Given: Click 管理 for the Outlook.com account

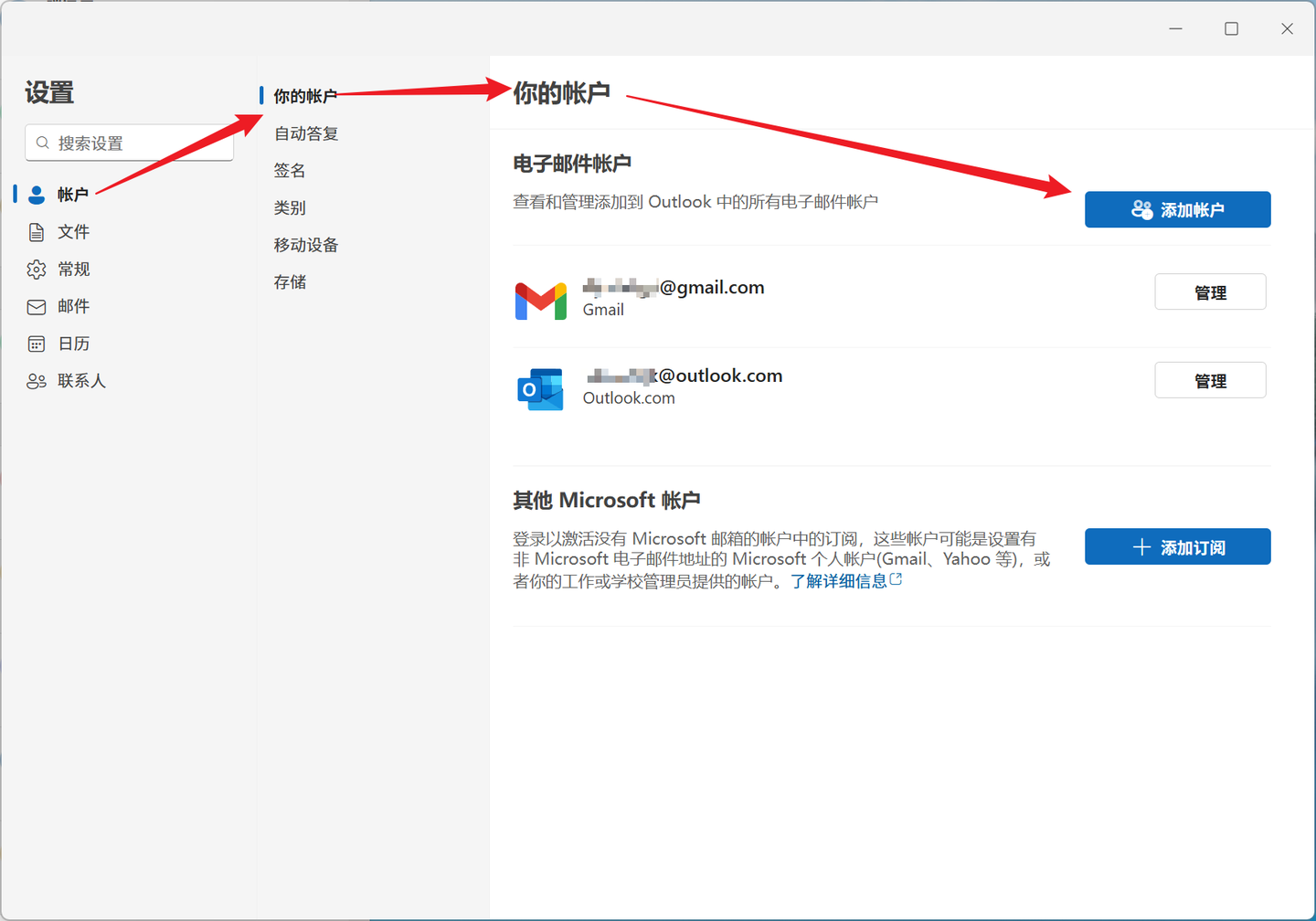Looking at the screenshot, I should pos(1210,381).
